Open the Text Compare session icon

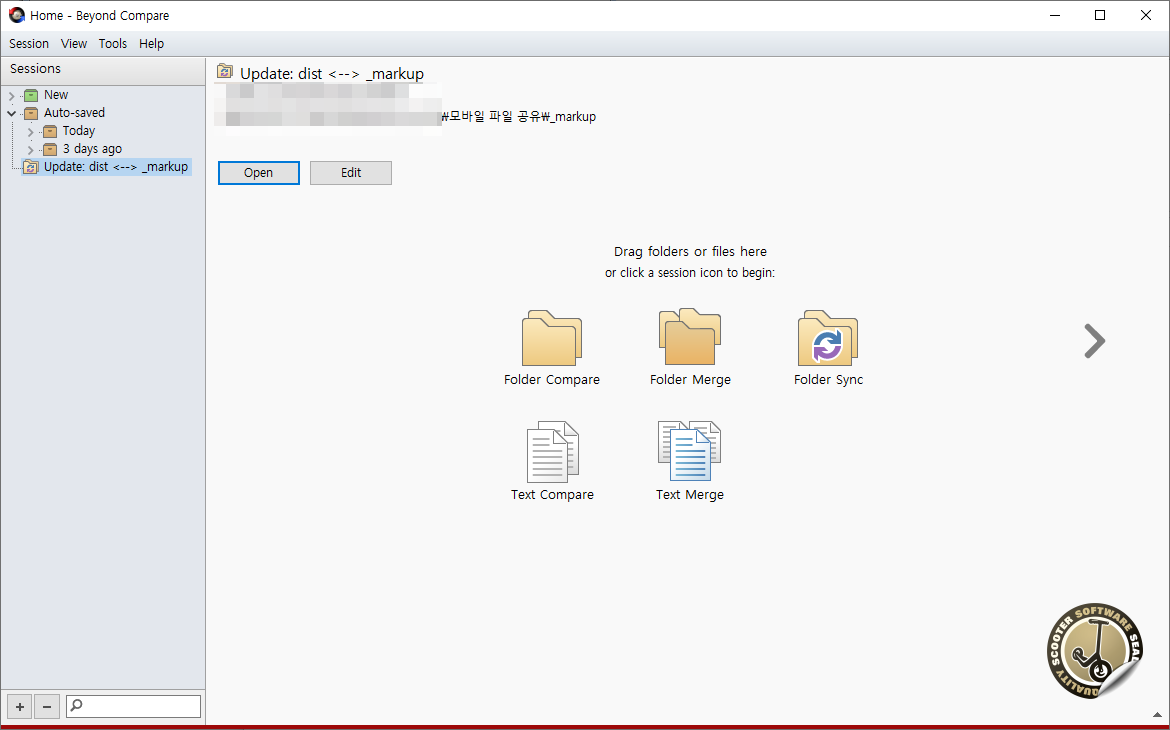[552, 452]
